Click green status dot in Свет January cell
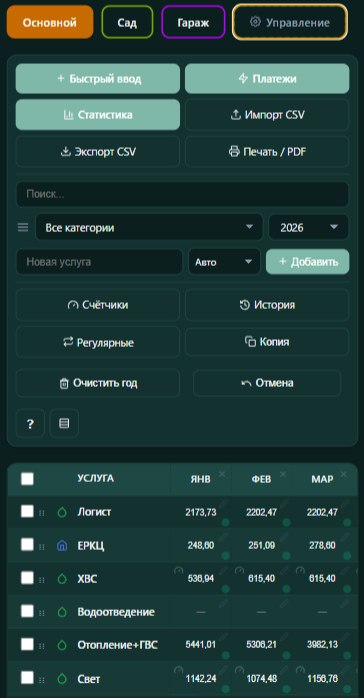364x698 pixels. pyautogui.click(x=226, y=690)
